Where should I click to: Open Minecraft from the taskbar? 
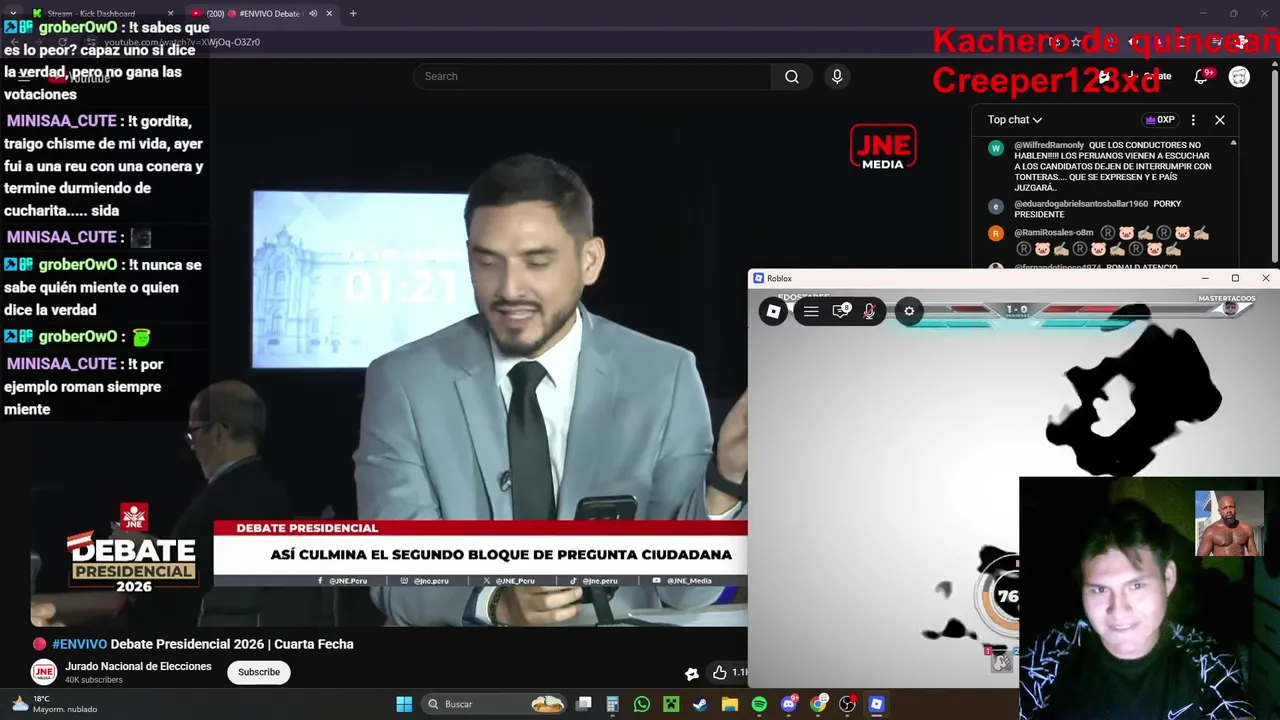tap(671, 704)
